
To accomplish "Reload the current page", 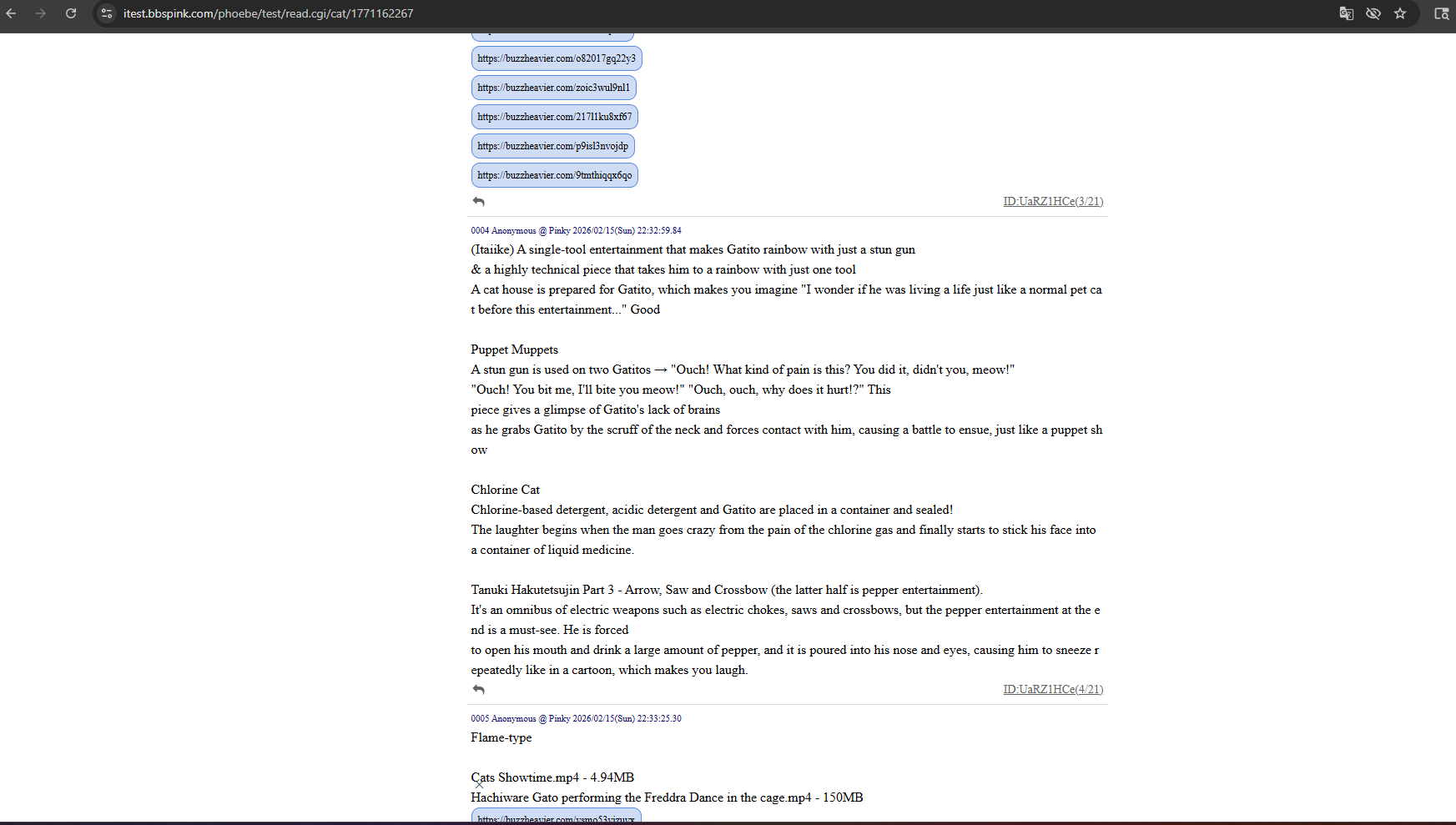I will point(71,13).
